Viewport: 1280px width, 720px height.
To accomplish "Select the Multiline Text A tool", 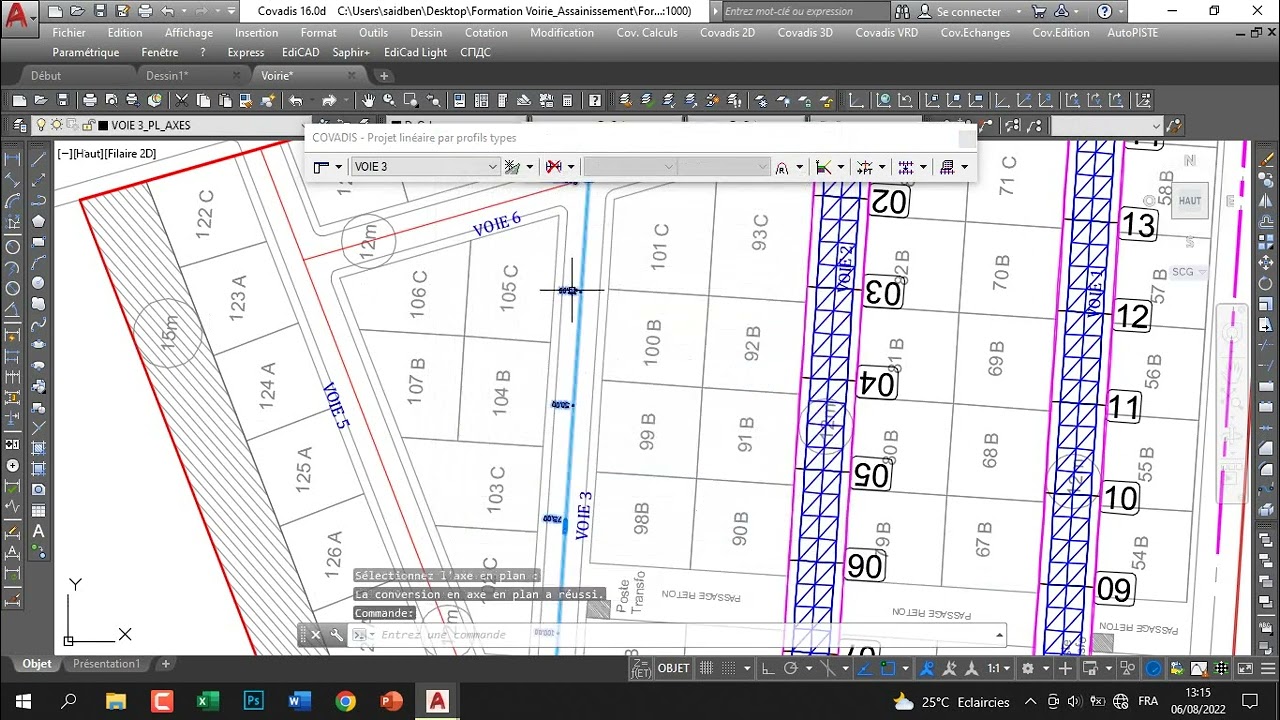I will tap(38, 531).
